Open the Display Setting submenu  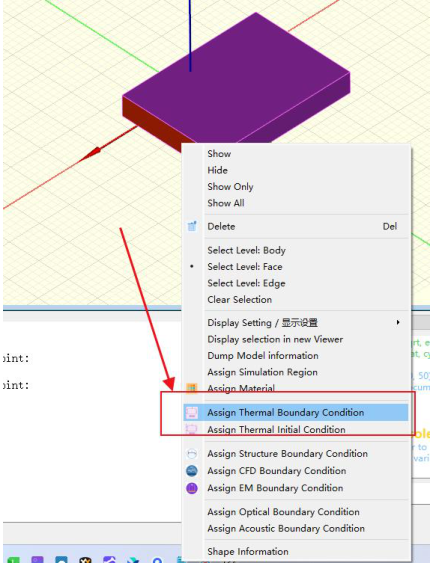coord(296,323)
